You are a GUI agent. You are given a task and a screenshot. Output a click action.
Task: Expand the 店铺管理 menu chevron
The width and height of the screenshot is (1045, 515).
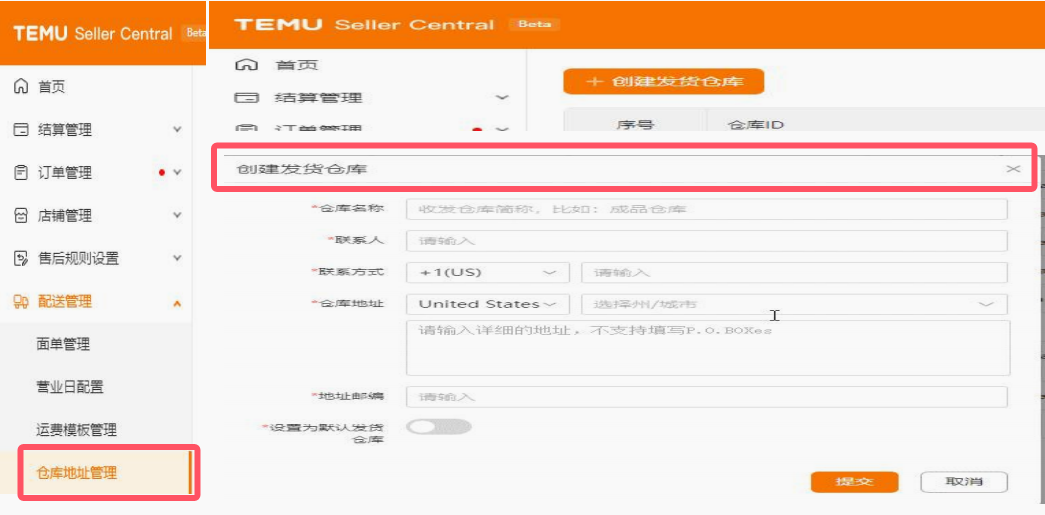[177, 216]
